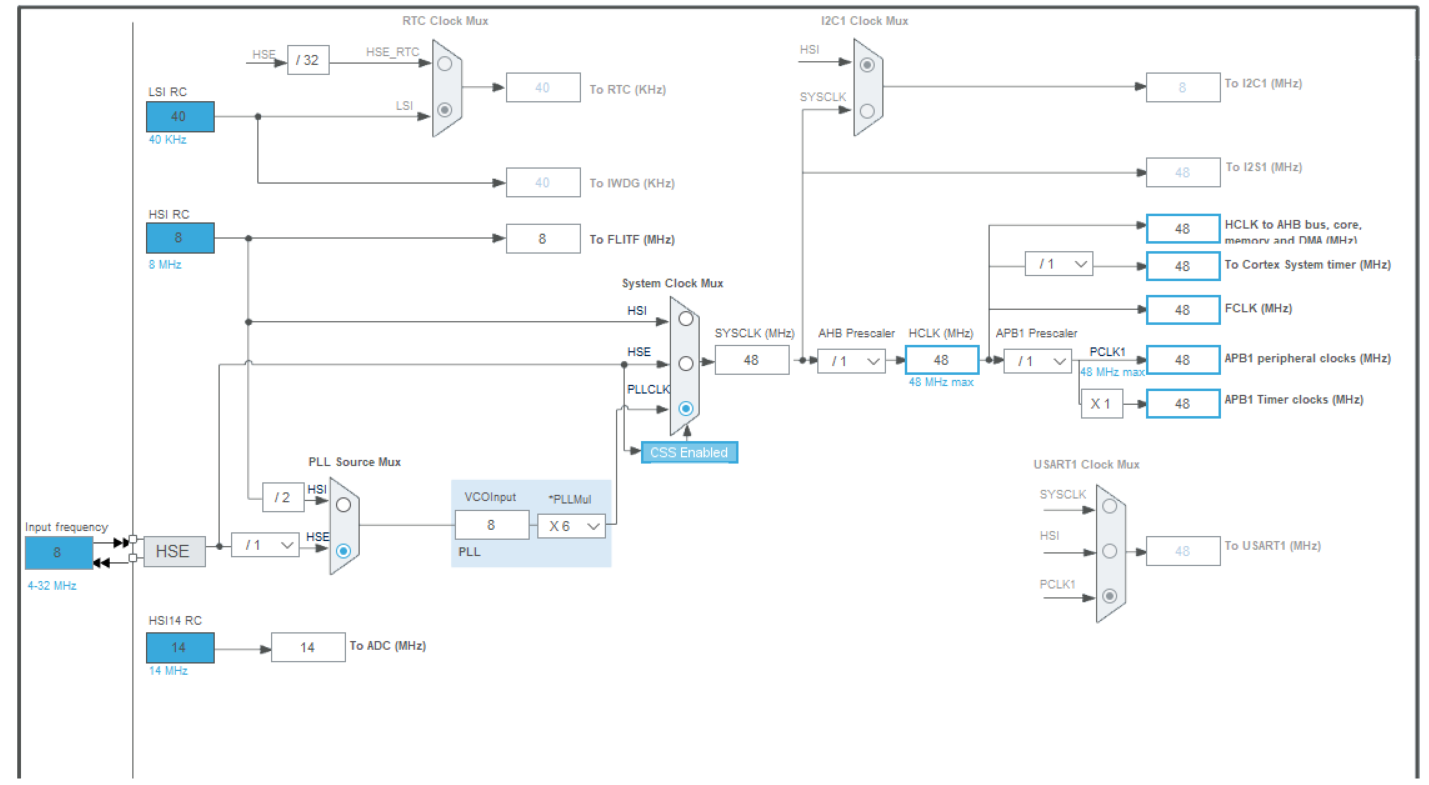Select SYSCLK in the I2C1 Clock Mux

(867, 111)
